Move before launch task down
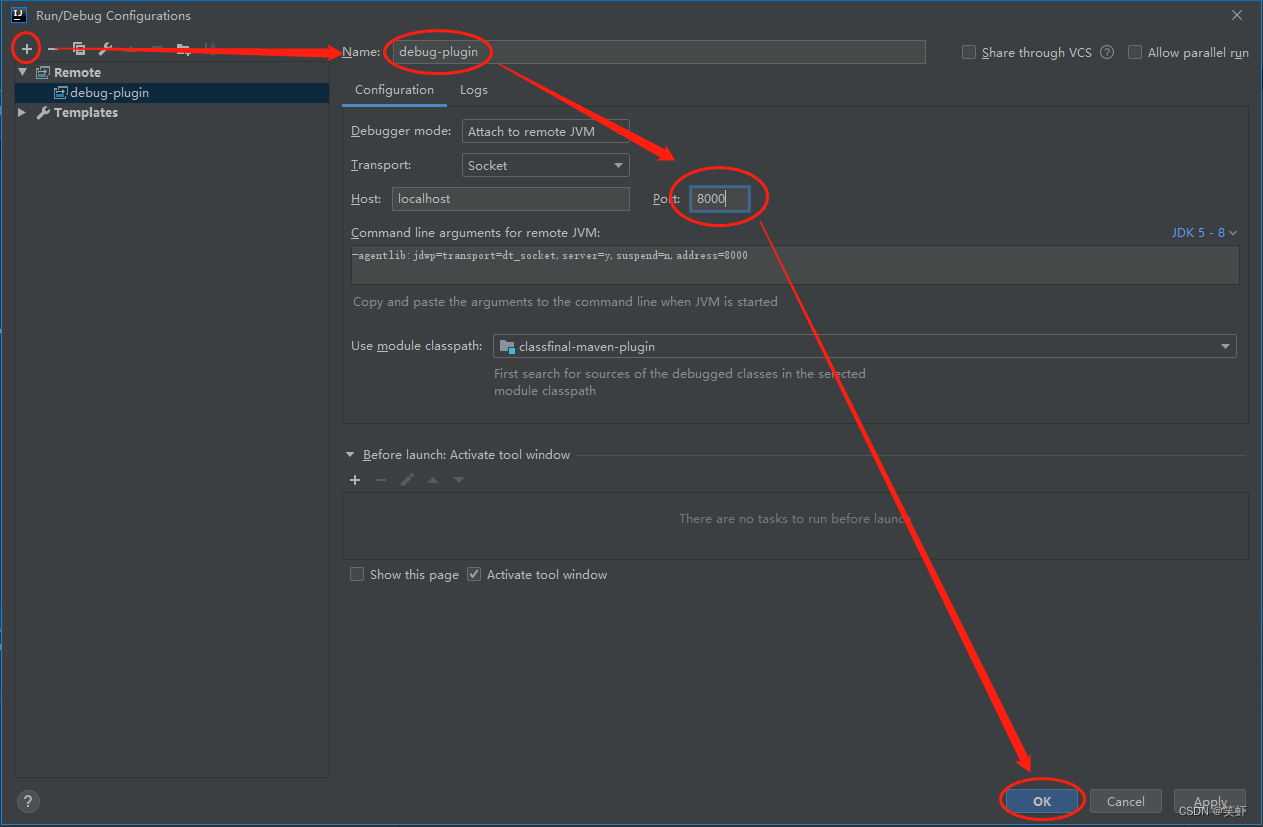This screenshot has width=1263, height=827. point(459,480)
